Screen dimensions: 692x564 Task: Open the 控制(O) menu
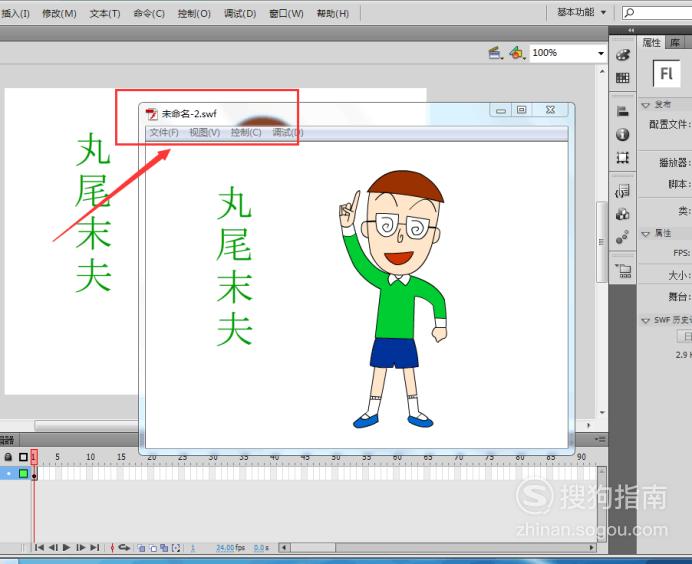(194, 13)
